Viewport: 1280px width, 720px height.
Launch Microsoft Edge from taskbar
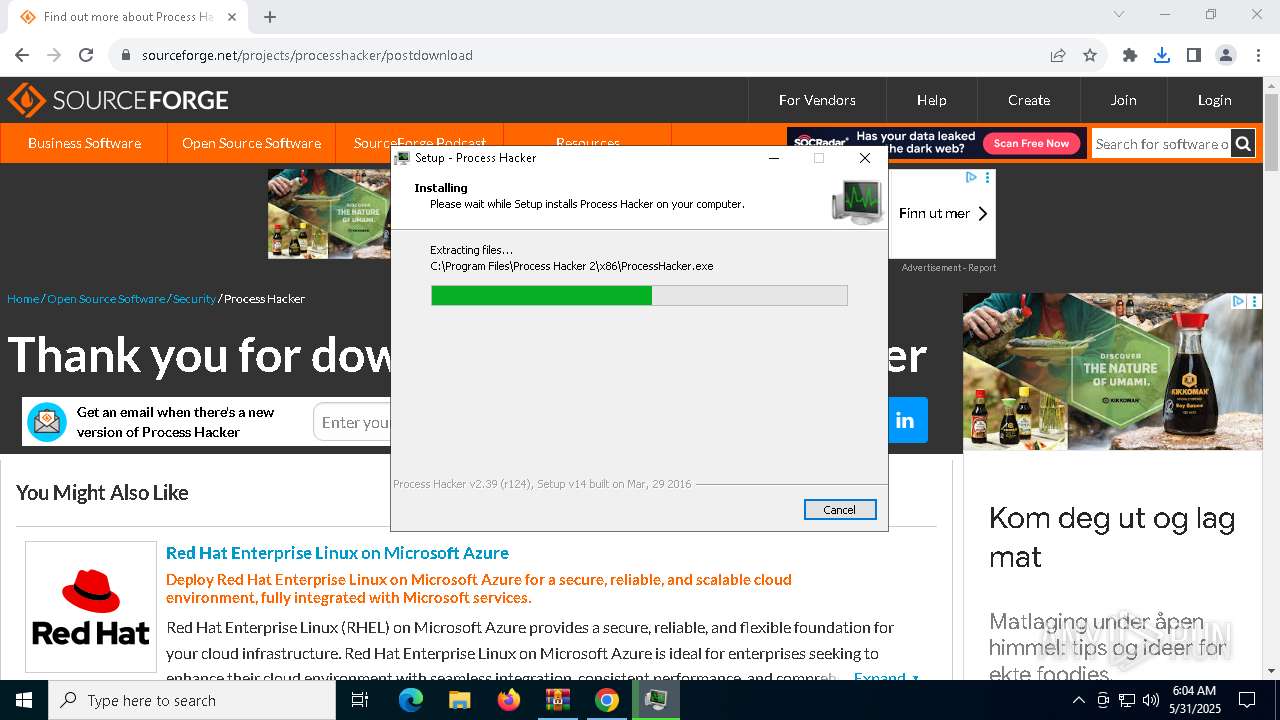pyautogui.click(x=411, y=700)
